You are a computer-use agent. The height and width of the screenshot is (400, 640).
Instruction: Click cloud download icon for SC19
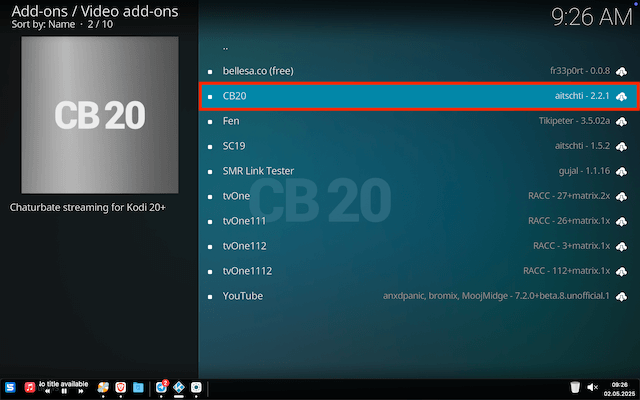[621, 147]
